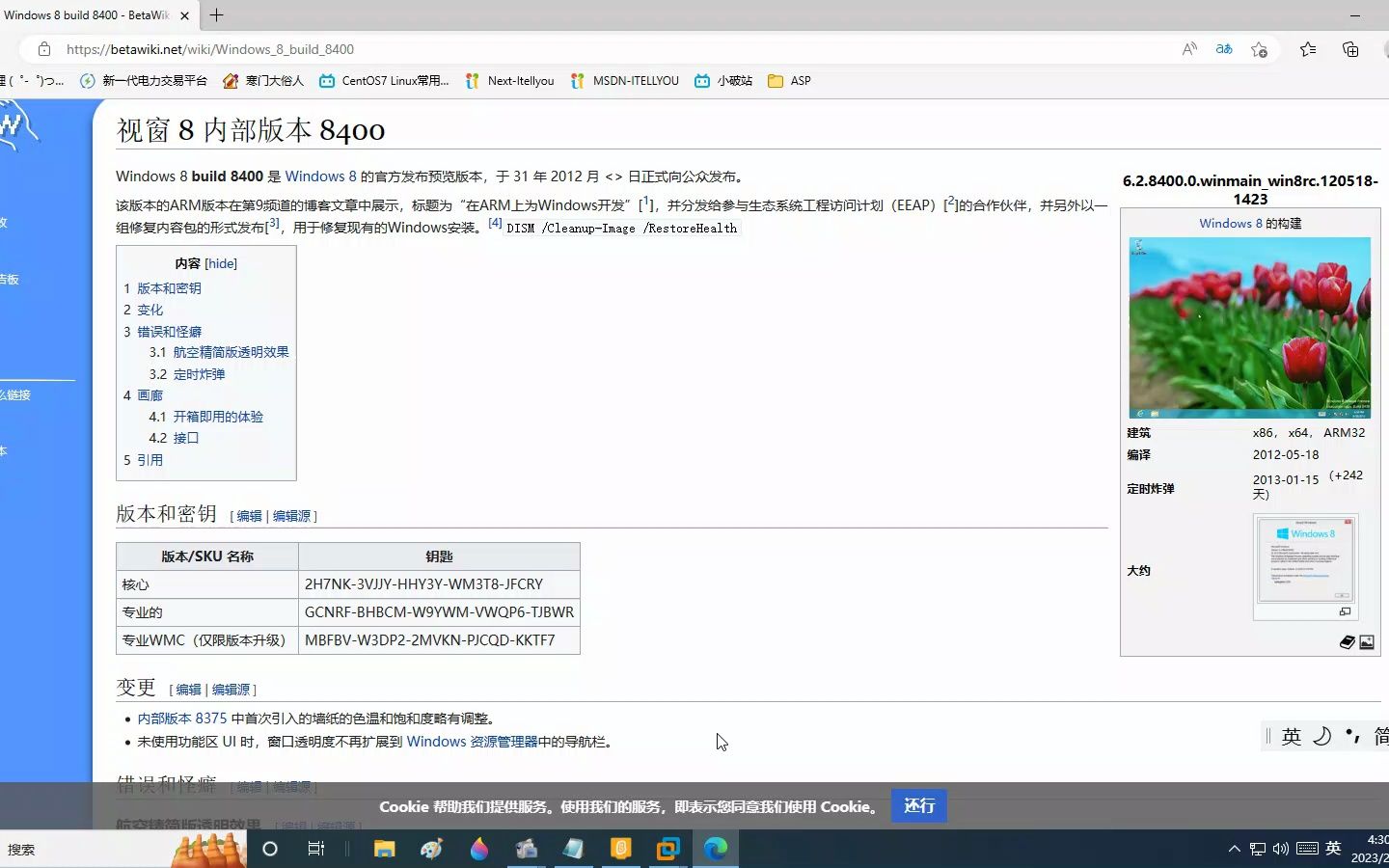Open a new browser tab with plus
The width and height of the screenshot is (1389, 868).
(217, 14)
